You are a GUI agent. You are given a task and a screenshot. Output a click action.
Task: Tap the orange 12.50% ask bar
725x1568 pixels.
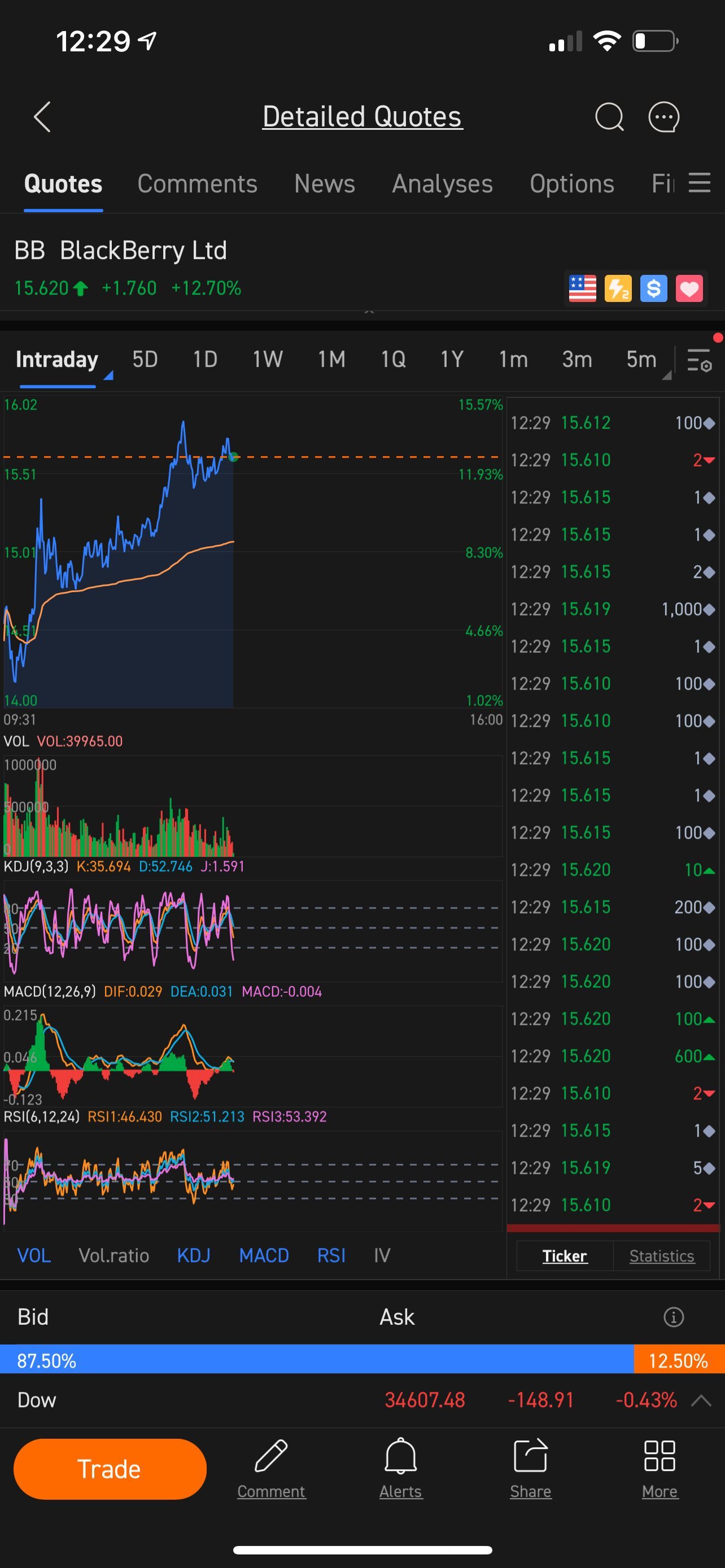pyautogui.click(x=679, y=1360)
